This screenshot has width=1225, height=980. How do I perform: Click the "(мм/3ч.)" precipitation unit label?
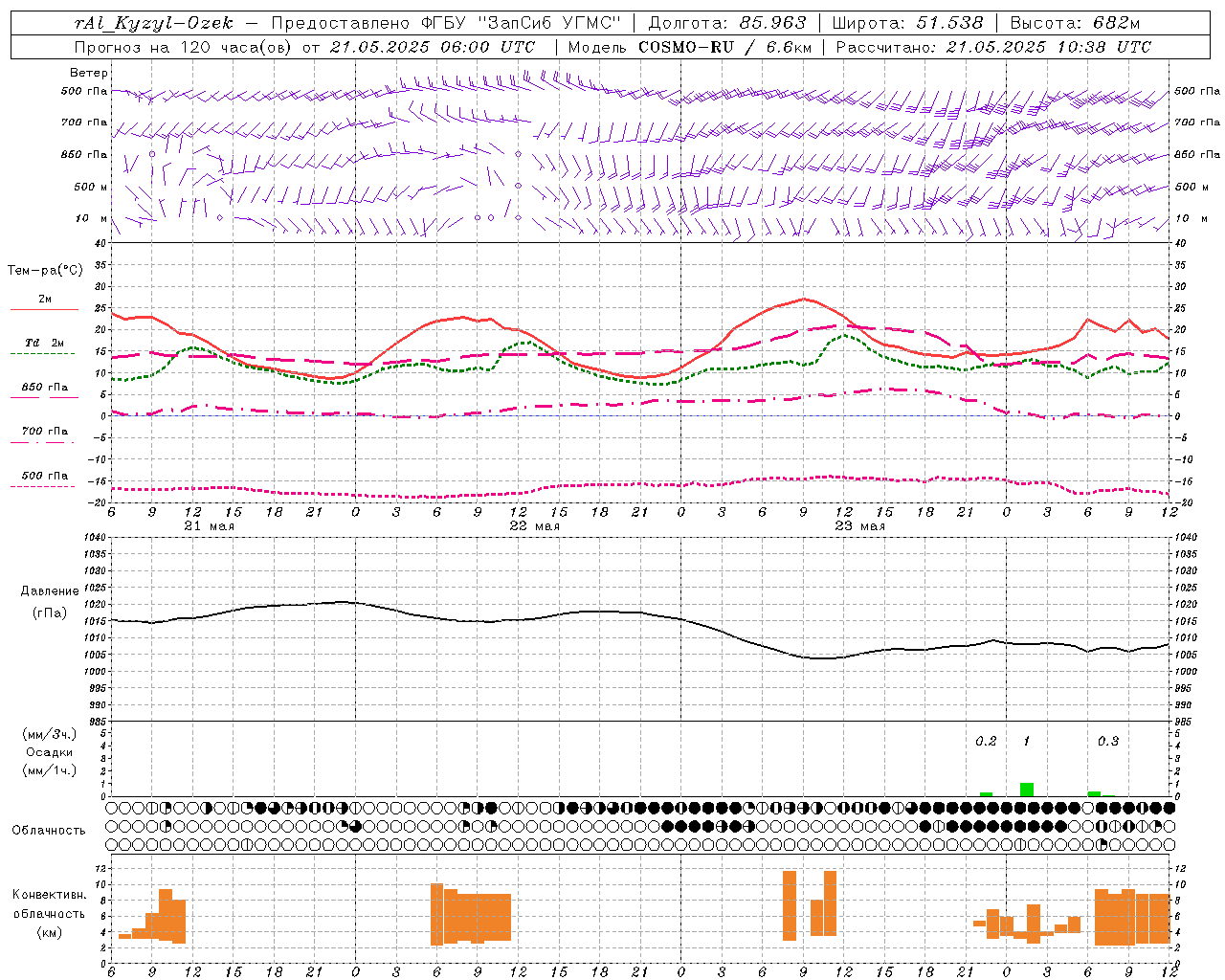pyautogui.click(x=49, y=734)
